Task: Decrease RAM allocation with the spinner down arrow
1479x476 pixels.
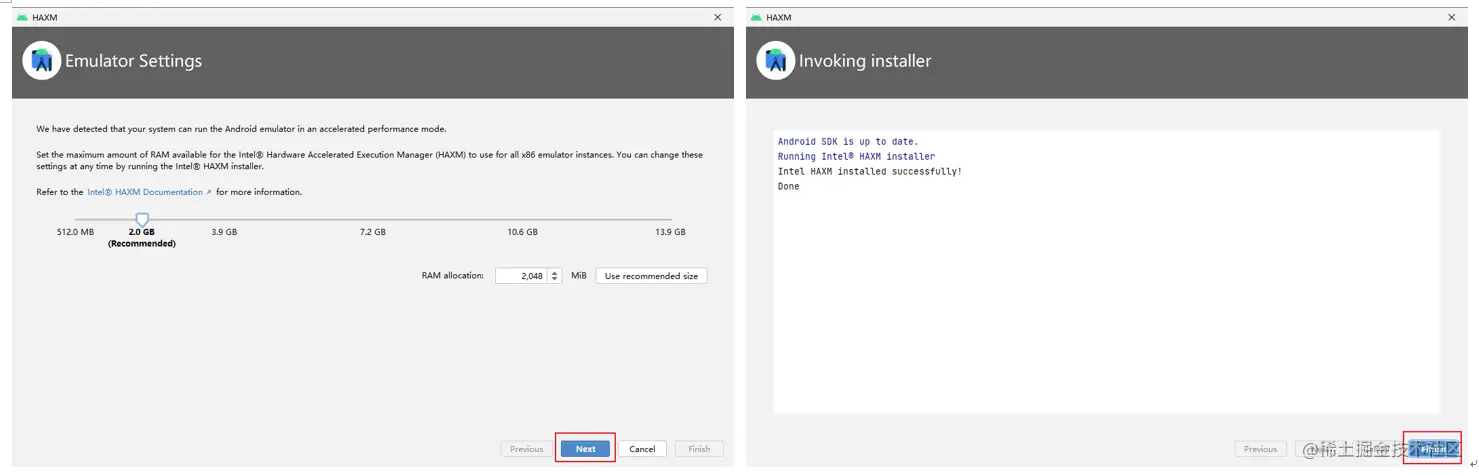Action: coord(554,280)
